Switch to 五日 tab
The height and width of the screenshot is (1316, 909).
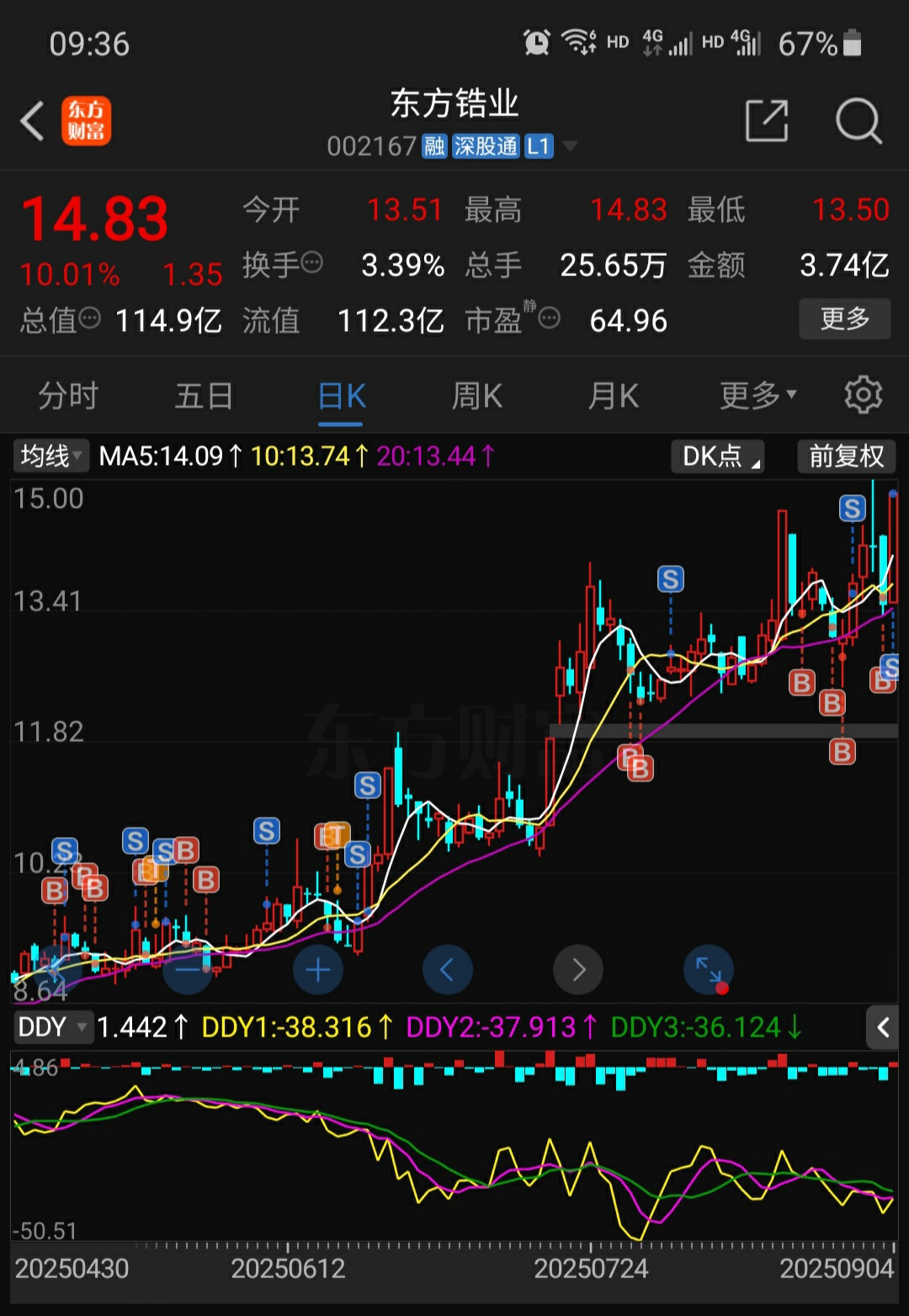[x=204, y=395]
